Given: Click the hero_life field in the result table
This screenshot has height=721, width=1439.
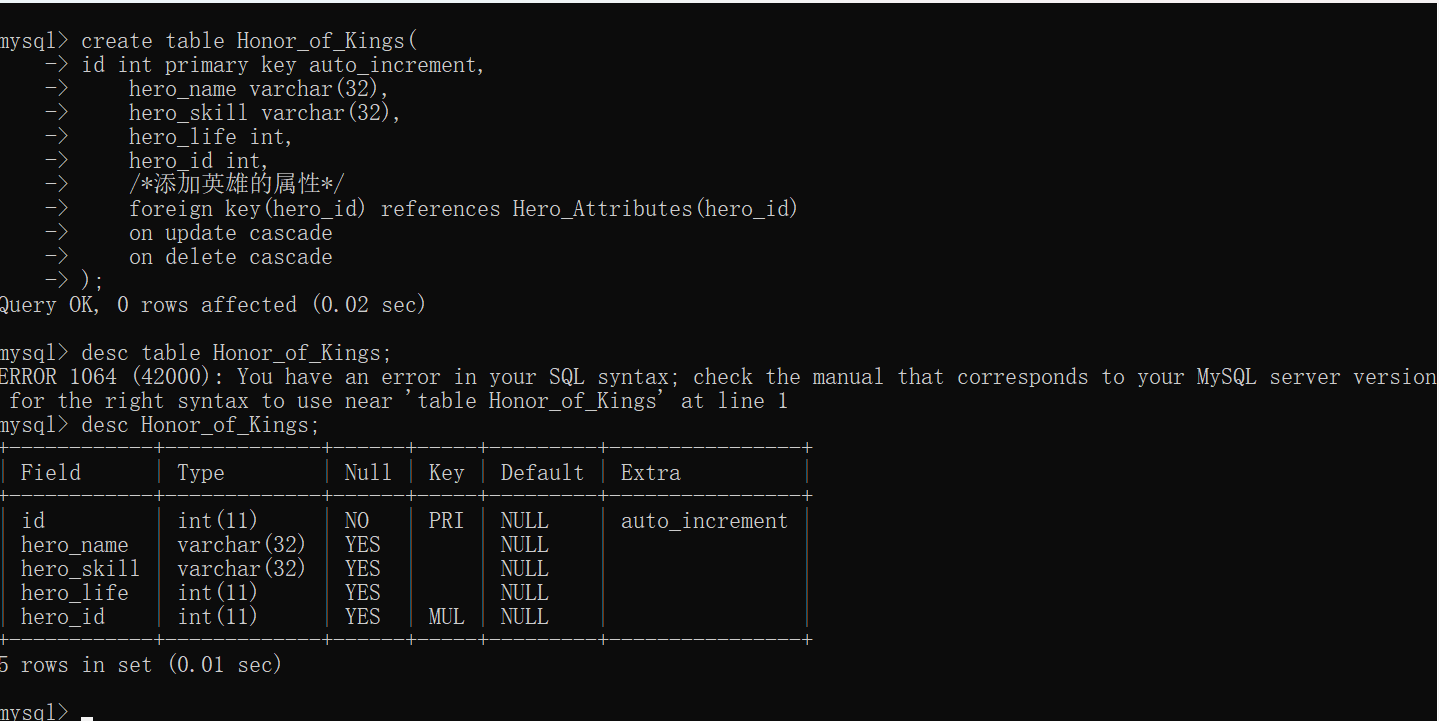Looking at the screenshot, I should click(x=74, y=593).
